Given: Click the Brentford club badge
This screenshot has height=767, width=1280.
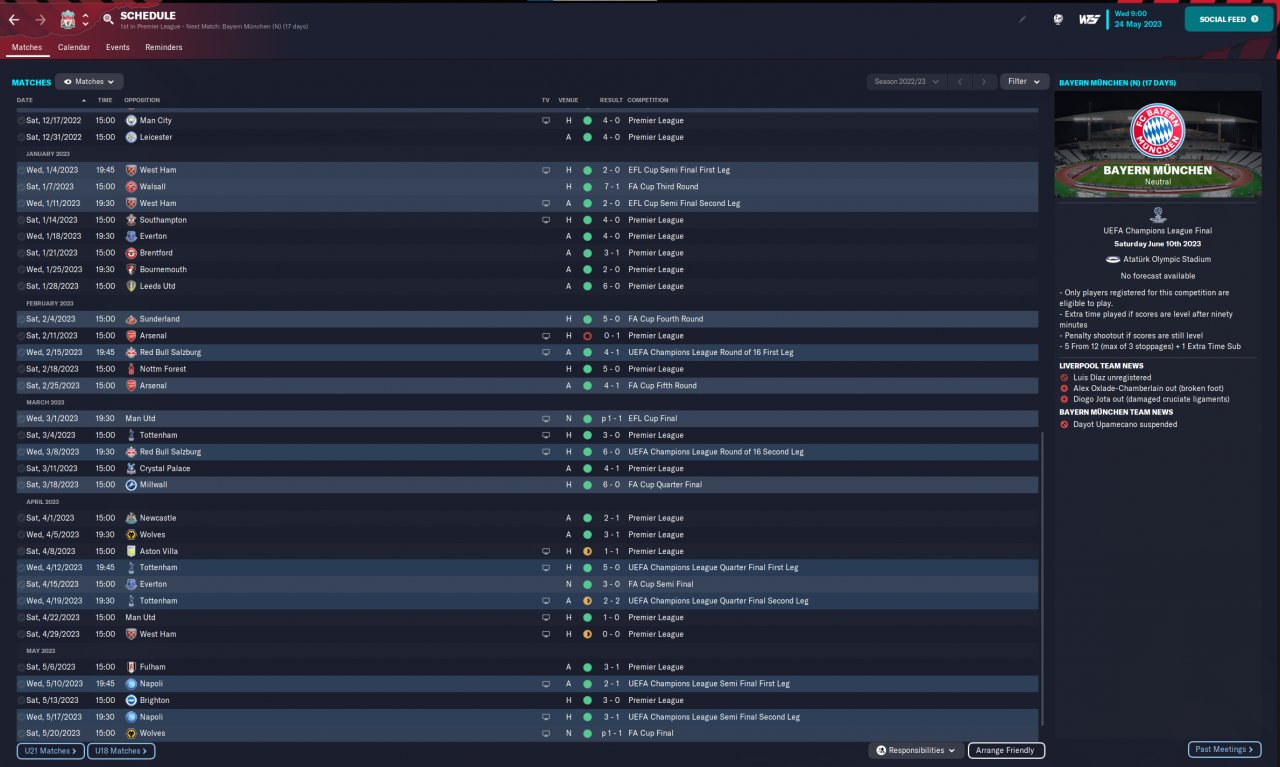Looking at the screenshot, I should point(131,253).
